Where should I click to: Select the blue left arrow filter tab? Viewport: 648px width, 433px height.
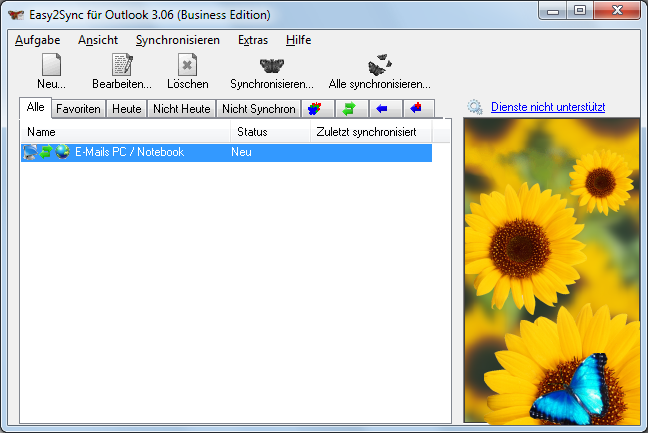click(385, 109)
